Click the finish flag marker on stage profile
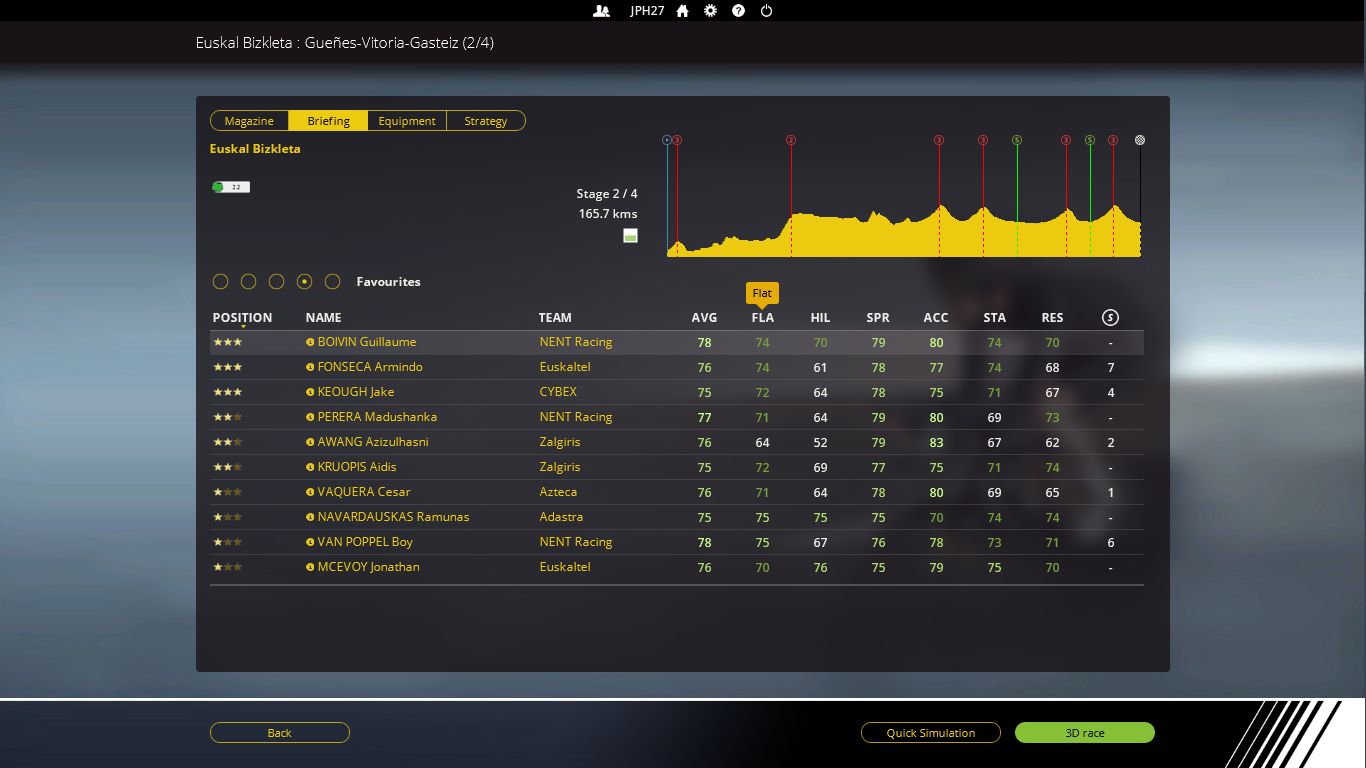This screenshot has height=768, width=1366. 1140,140
